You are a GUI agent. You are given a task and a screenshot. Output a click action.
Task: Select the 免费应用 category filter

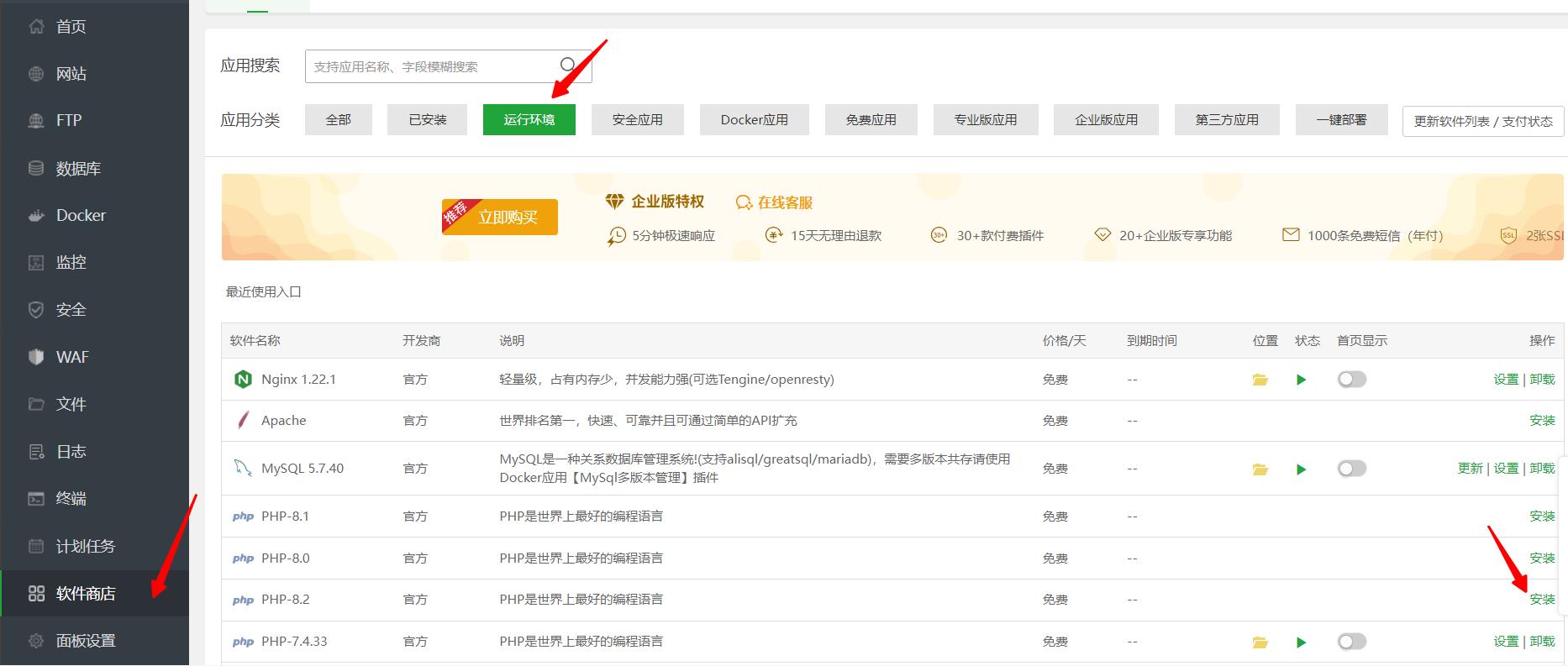point(871,120)
